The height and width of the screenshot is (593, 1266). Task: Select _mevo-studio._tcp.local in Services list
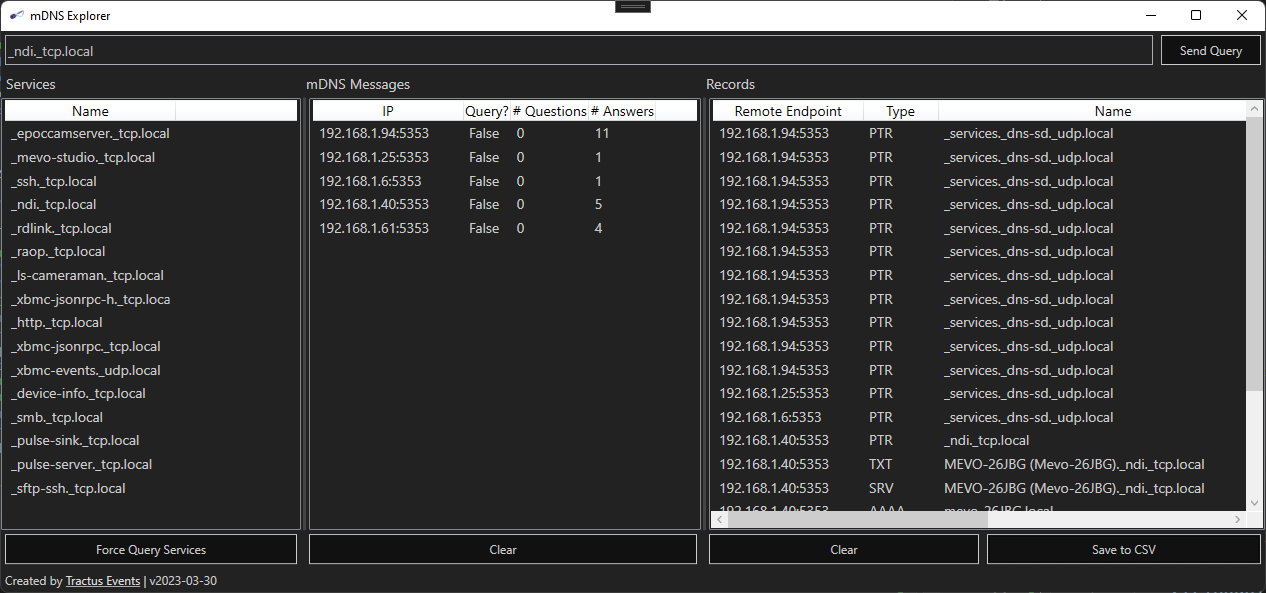point(83,157)
